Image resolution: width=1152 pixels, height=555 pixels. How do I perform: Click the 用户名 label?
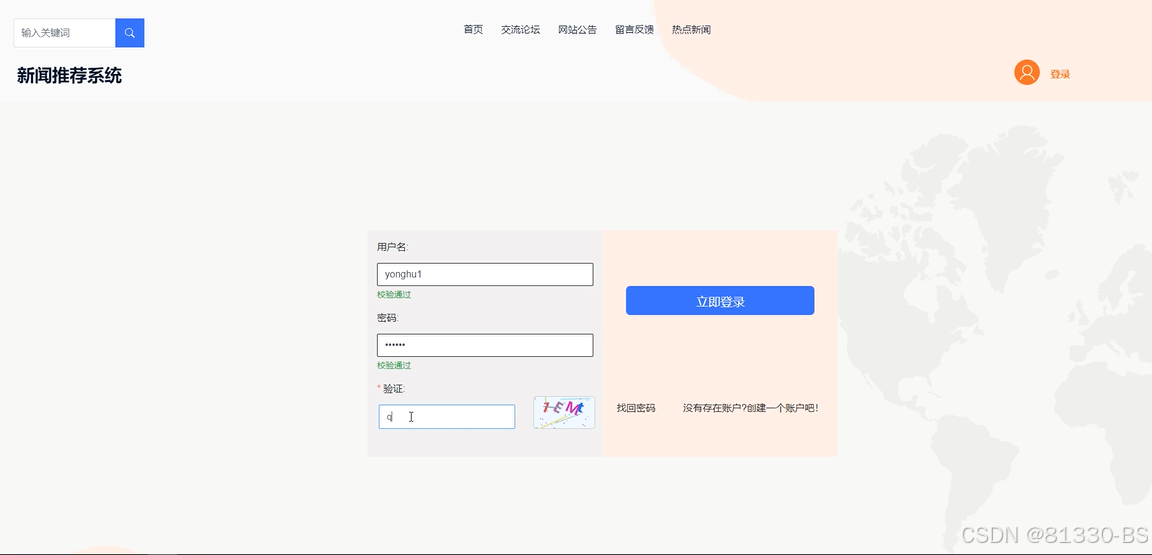(x=392, y=247)
